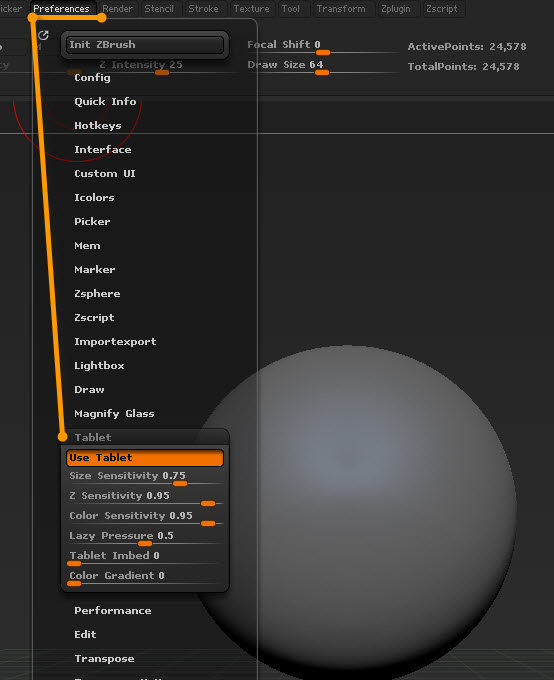Open the Preferences menu
Image resolution: width=554 pixels, height=680 pixels.
point(61,9)
